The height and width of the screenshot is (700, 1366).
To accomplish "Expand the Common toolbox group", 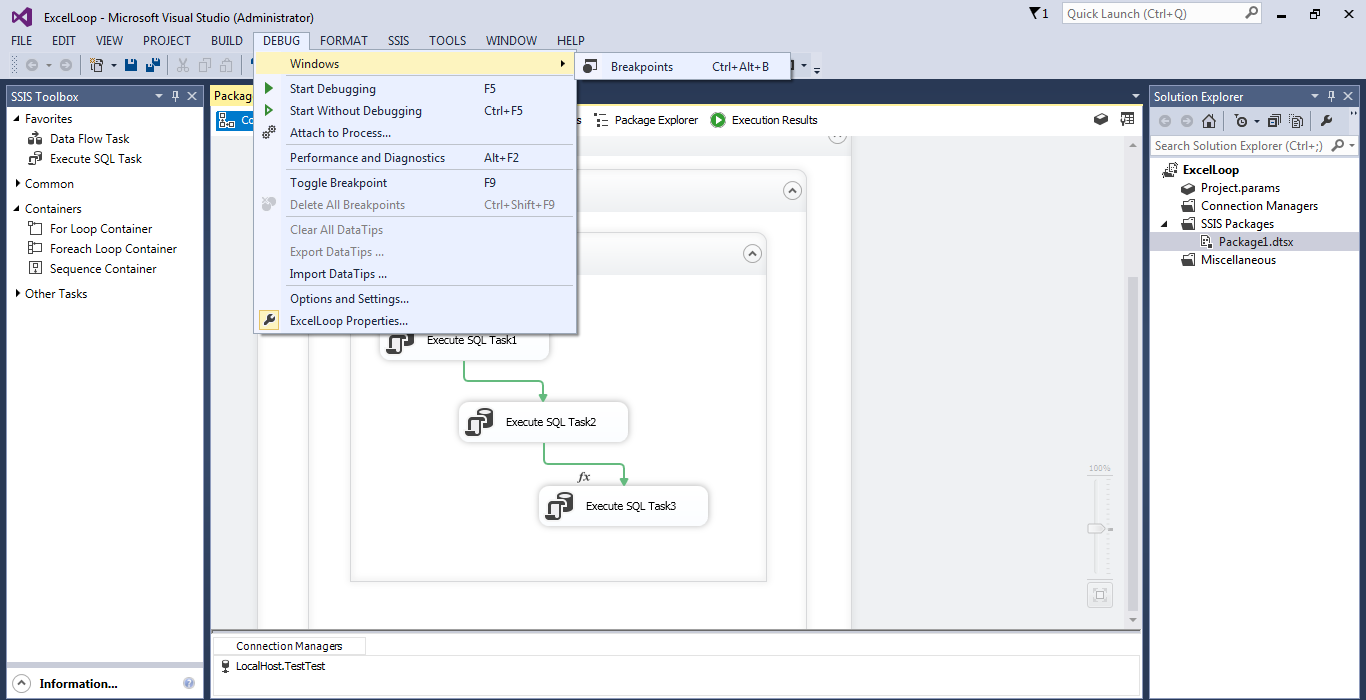I will 18,184.
